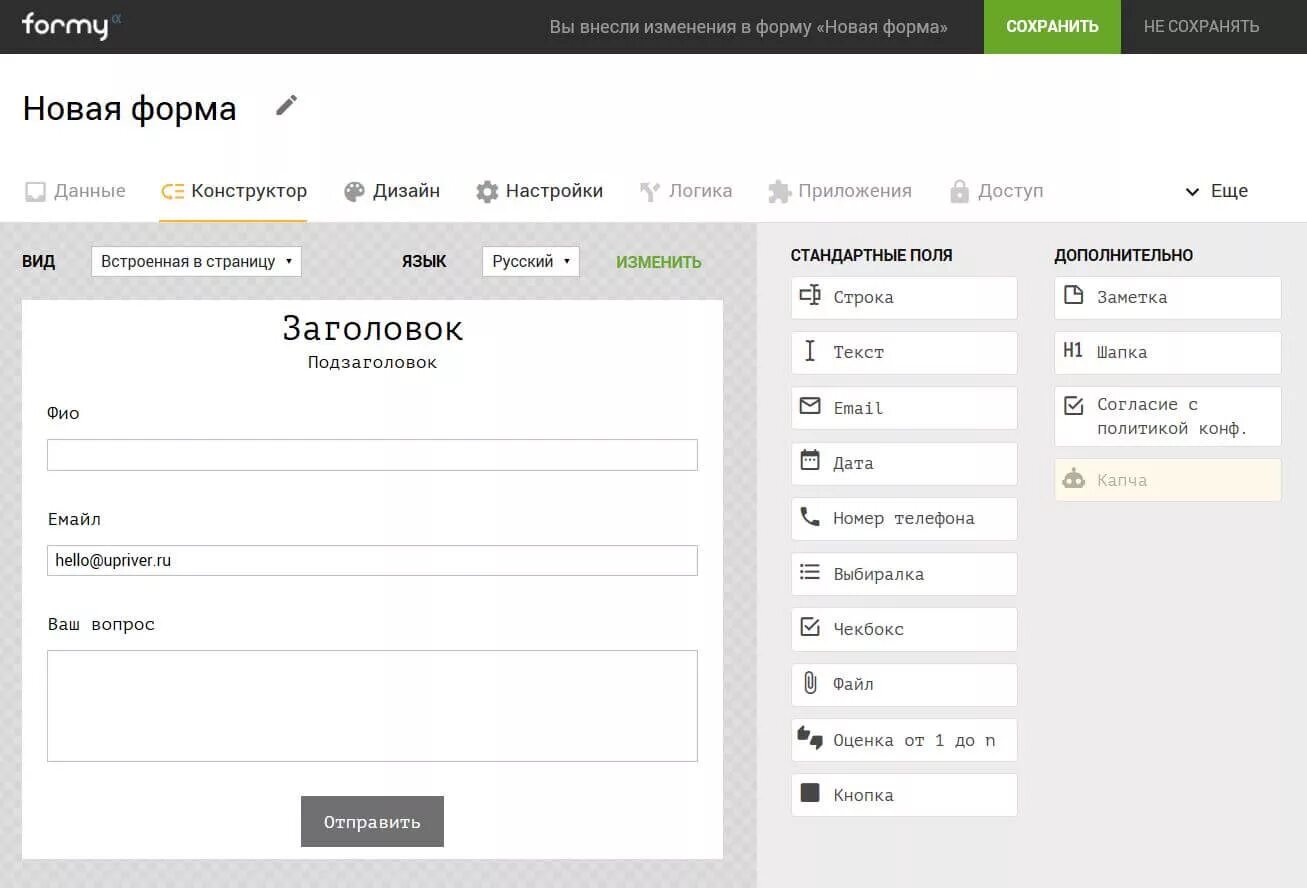Viewport: 1307px width, 888px height.
Task: Click the Подзаголовок text in the form
Action: click(x=373, y=362)
